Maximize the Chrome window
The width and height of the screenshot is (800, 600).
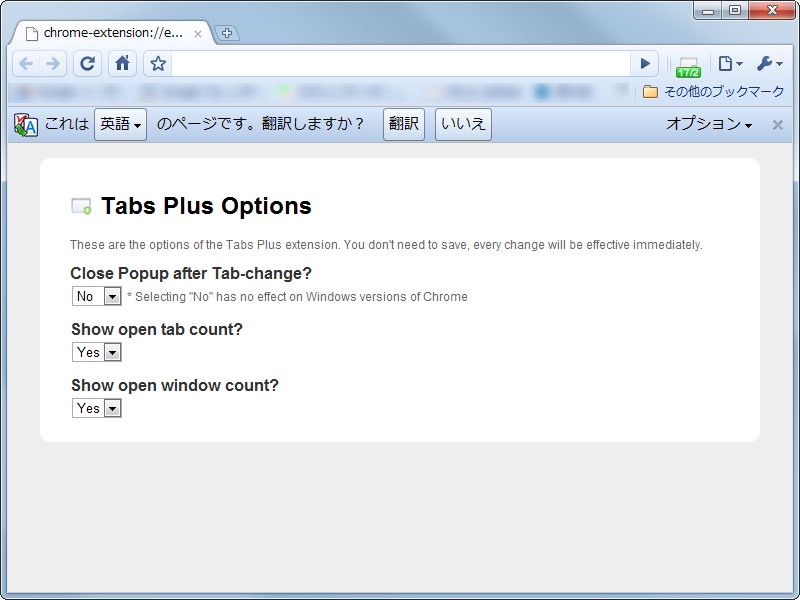(x=735, y=10)
